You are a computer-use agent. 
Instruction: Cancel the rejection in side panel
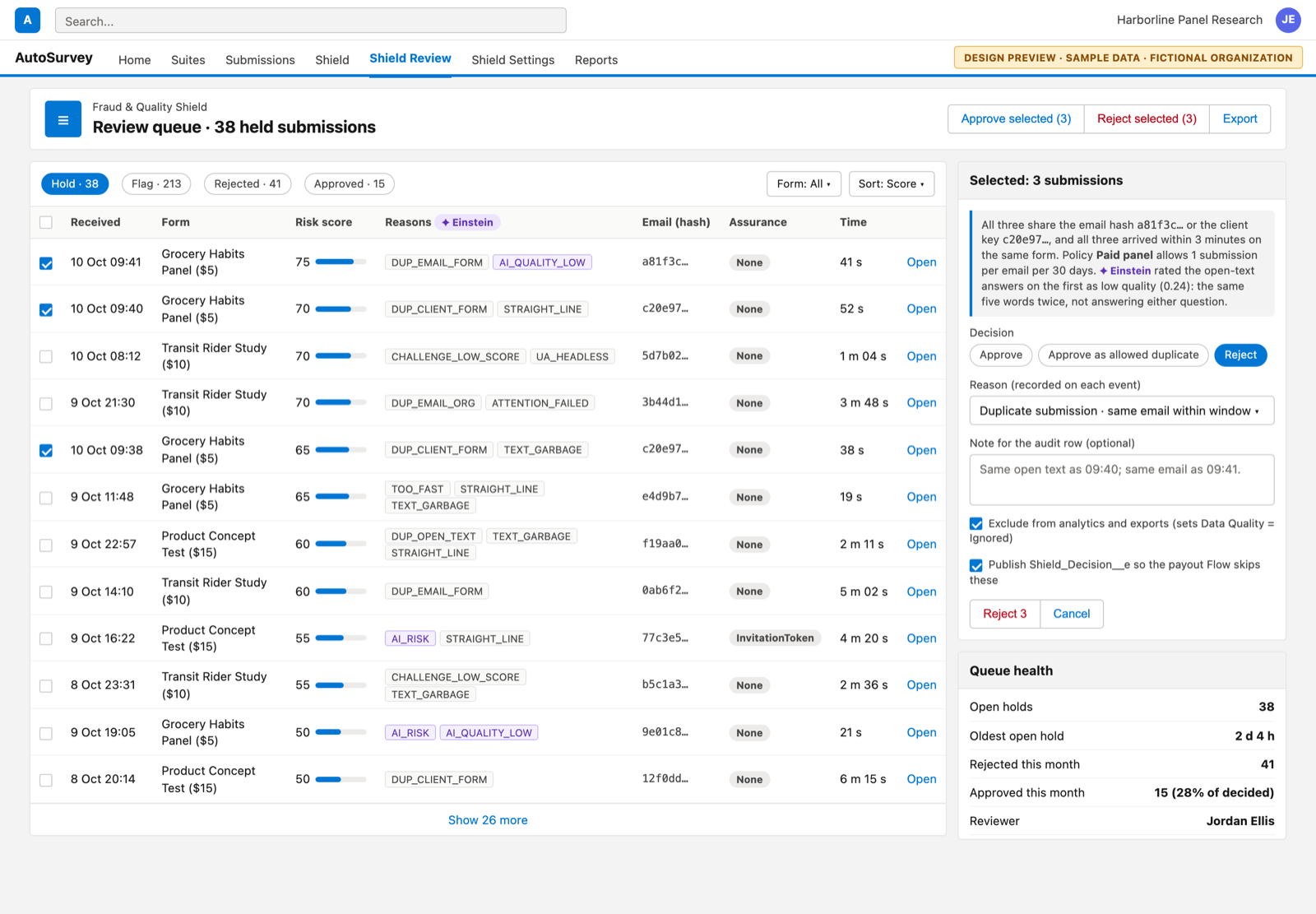coord(1072,614)
